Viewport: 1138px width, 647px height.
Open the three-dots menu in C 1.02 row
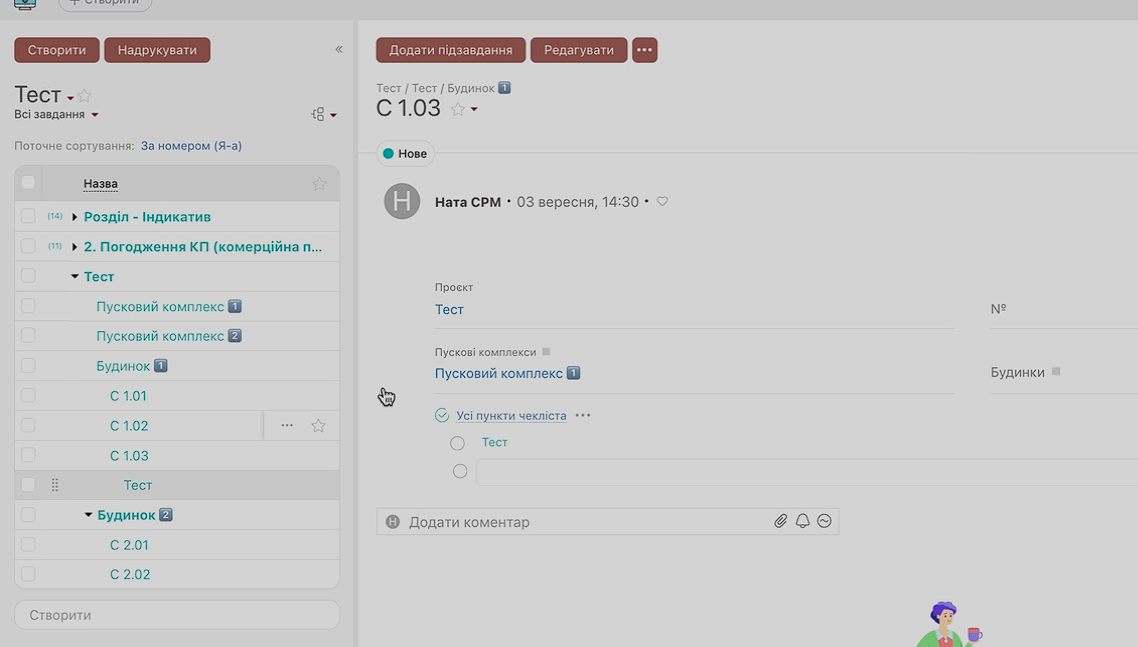tap(287, 426)
